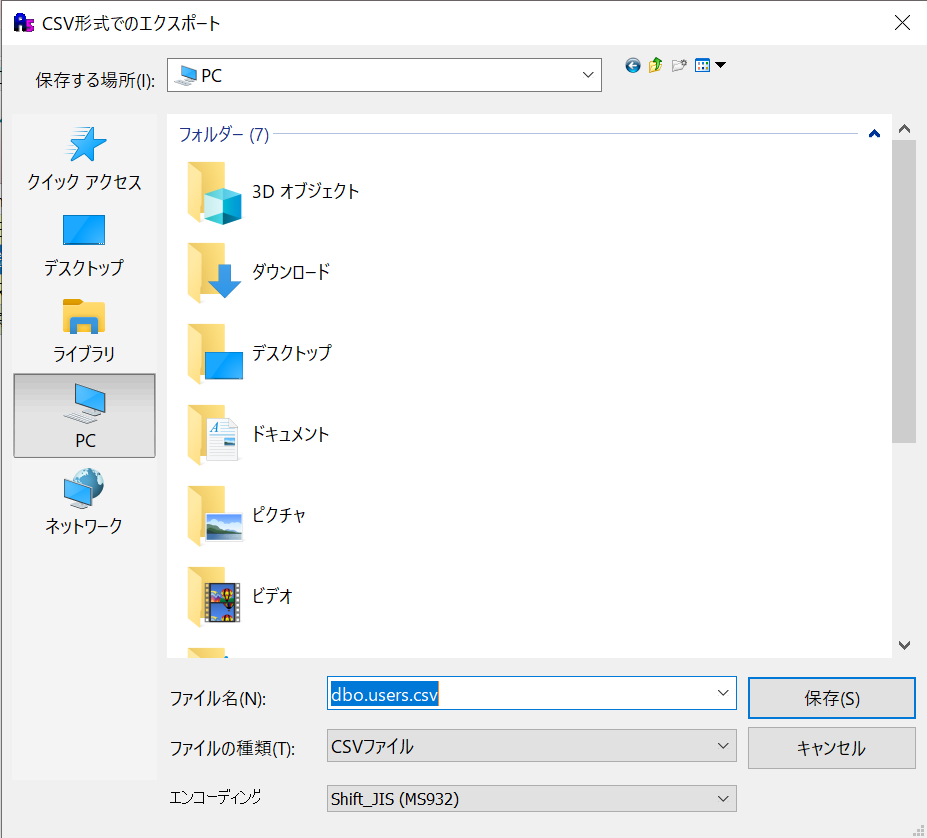Open the エンコーディング Shift_JIS dropdown
This screenshot has height=838, width=927.
click(x=531, y=798)
